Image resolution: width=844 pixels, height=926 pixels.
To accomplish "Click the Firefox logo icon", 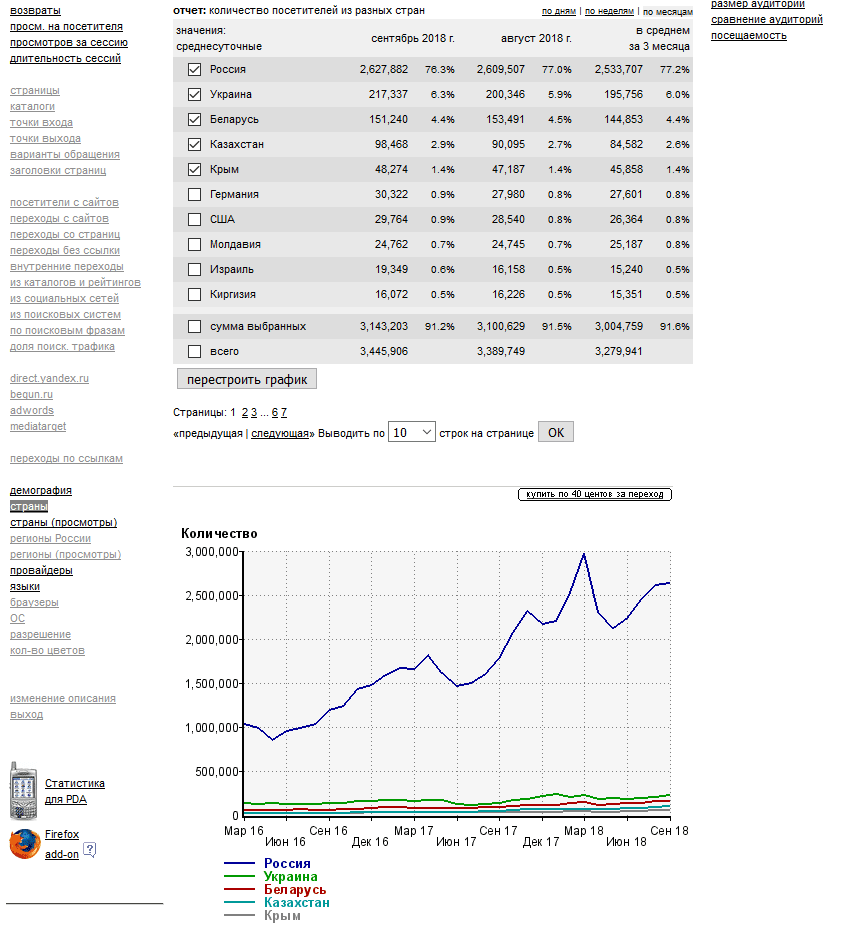I will coord(24,844).
